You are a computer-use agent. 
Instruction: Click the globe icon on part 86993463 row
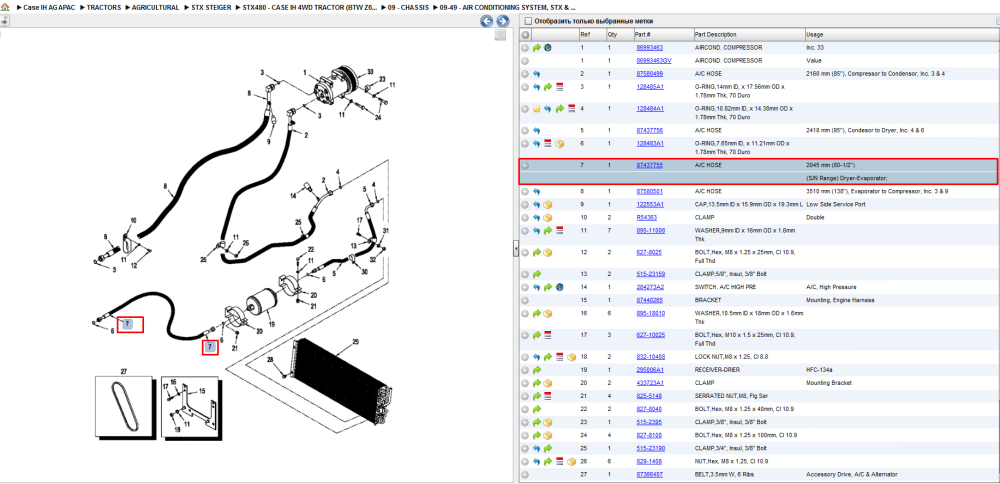coord(547,48)
